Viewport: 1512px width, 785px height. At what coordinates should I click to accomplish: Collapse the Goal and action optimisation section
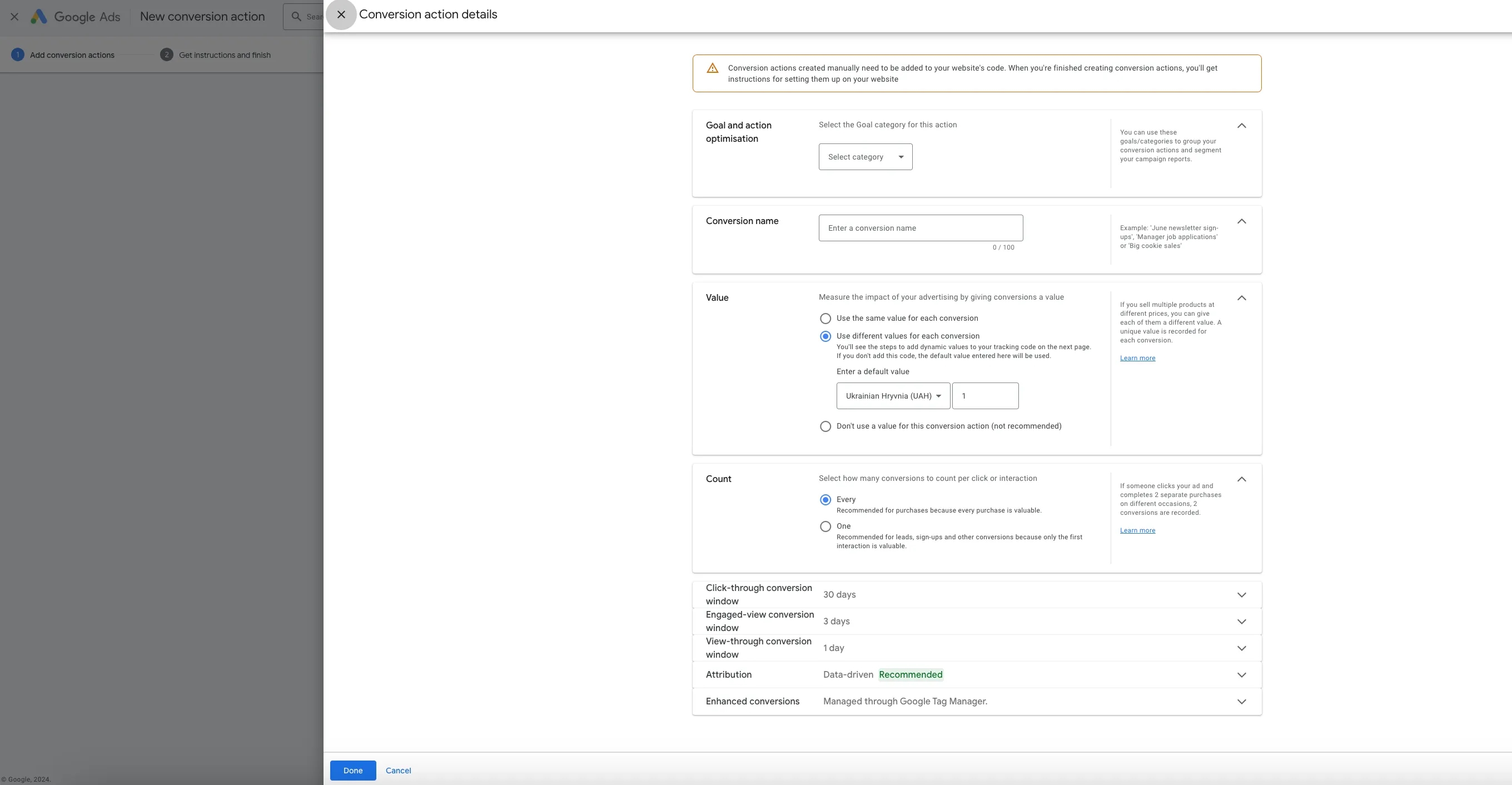tap(1241, 126)
